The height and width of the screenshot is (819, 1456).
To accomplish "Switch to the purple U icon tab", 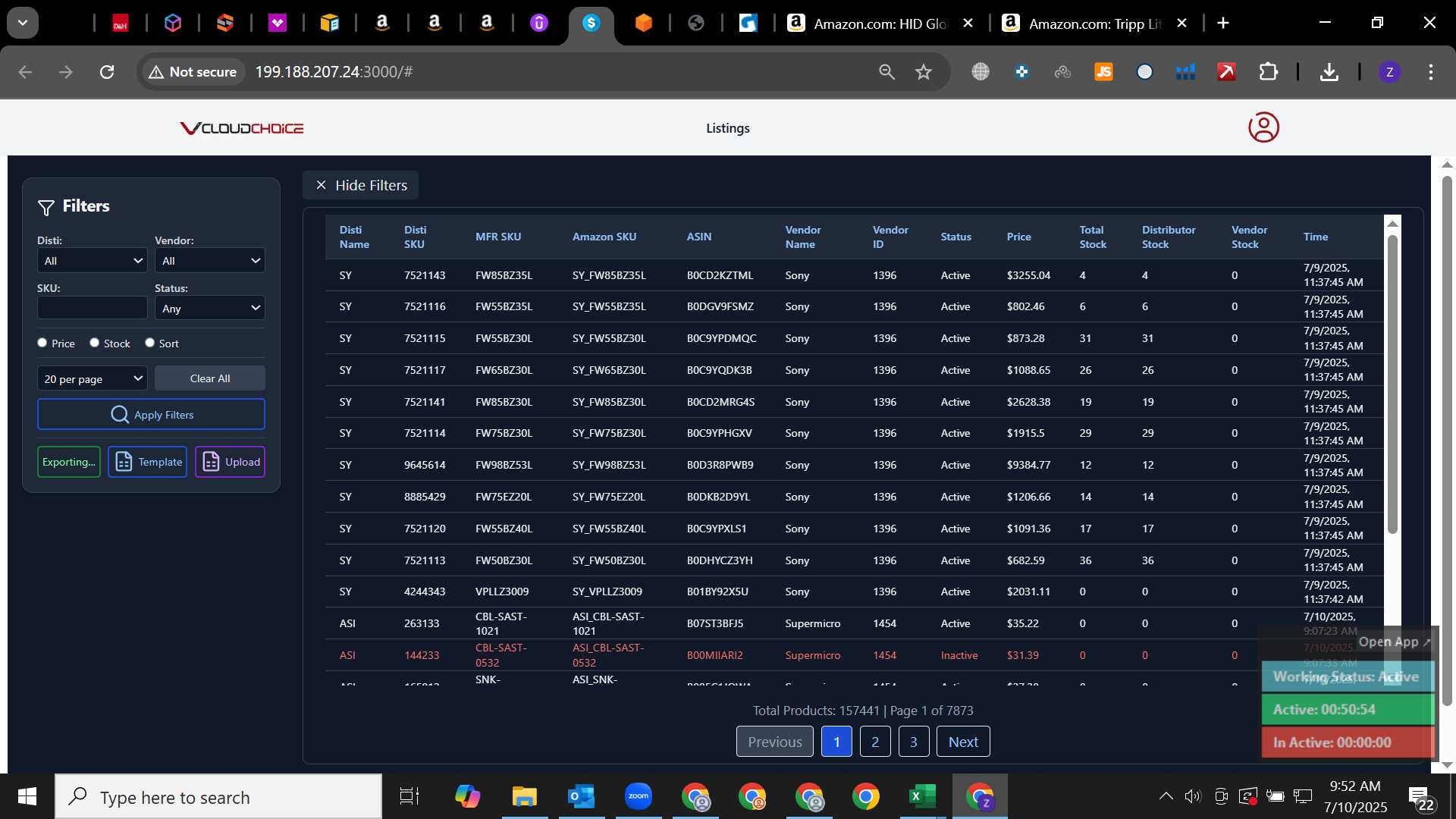I will click(x=538, y=24).
